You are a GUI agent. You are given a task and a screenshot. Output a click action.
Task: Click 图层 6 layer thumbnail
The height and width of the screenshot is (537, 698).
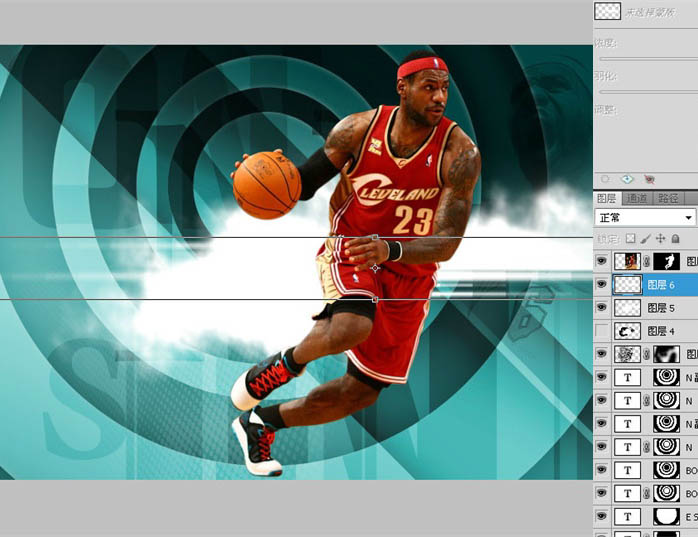(x=627, y=285)
